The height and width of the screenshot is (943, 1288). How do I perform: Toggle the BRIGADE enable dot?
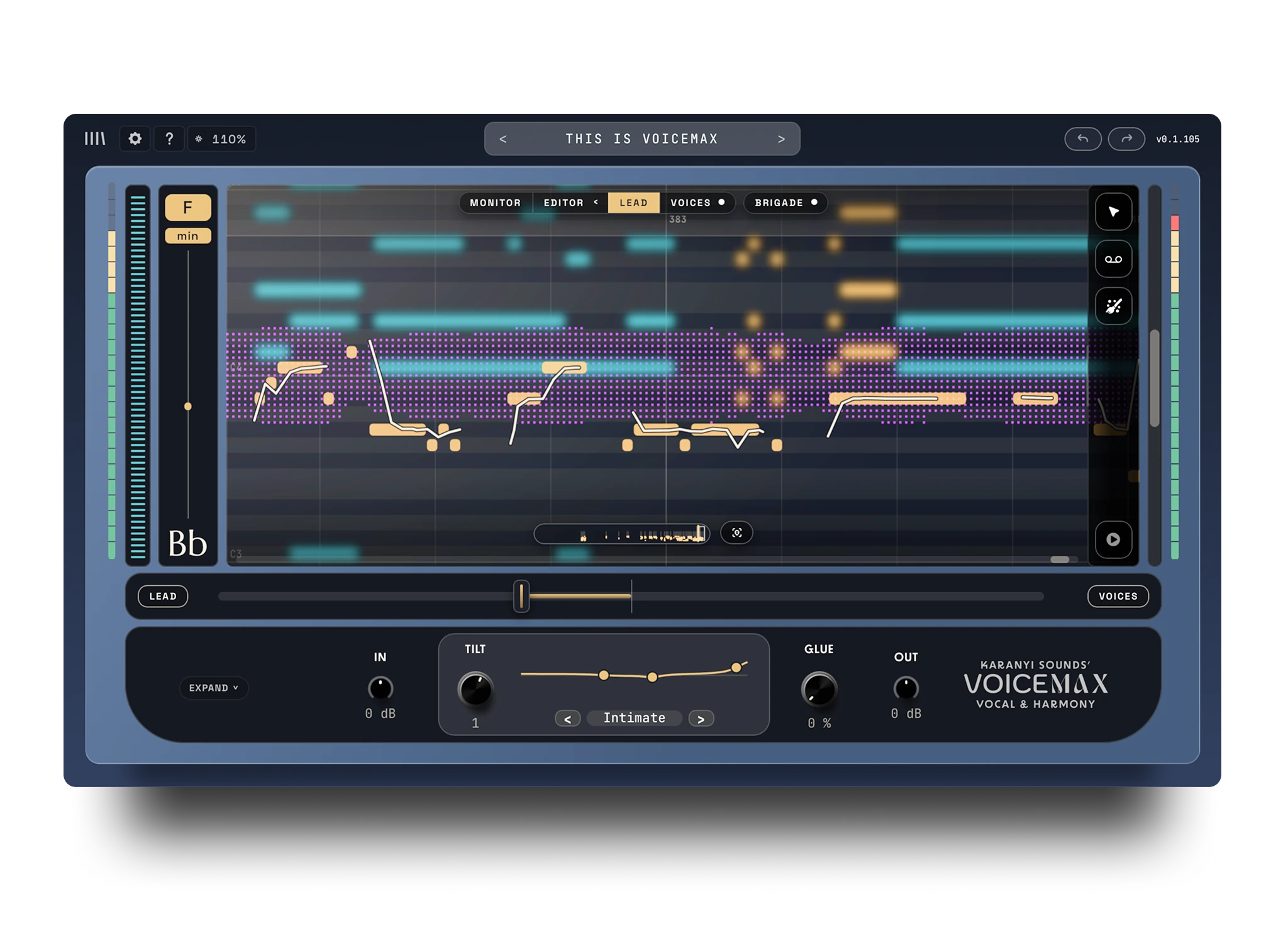point(814,202)
